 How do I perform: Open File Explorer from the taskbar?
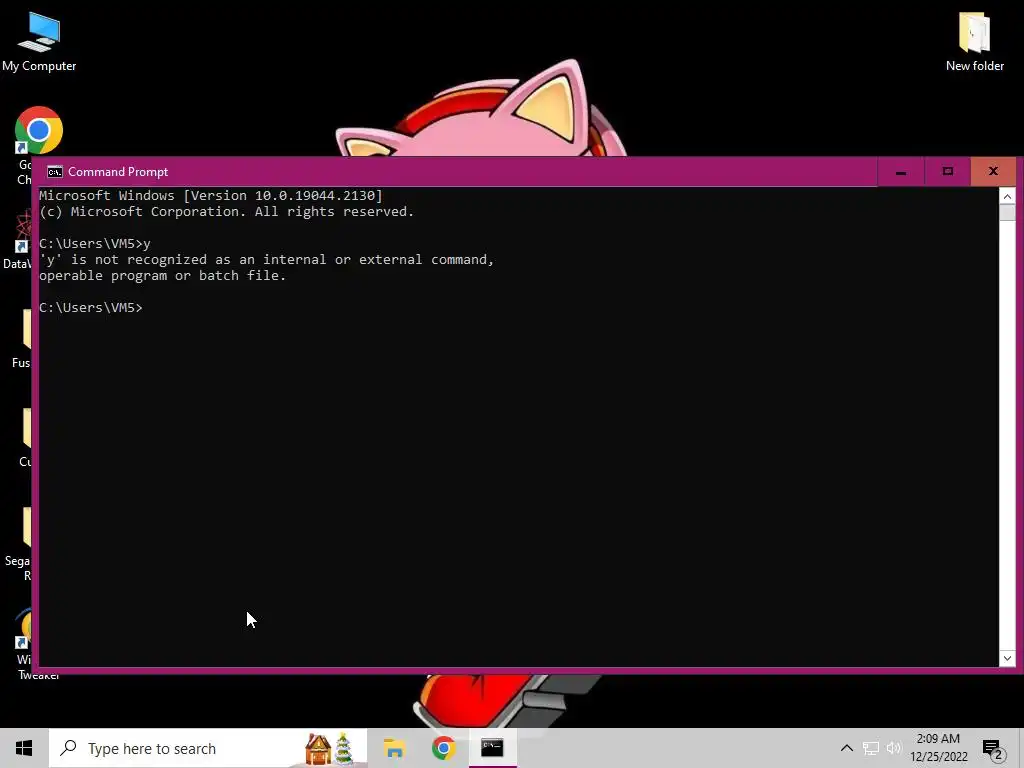[x=394, y=748]
